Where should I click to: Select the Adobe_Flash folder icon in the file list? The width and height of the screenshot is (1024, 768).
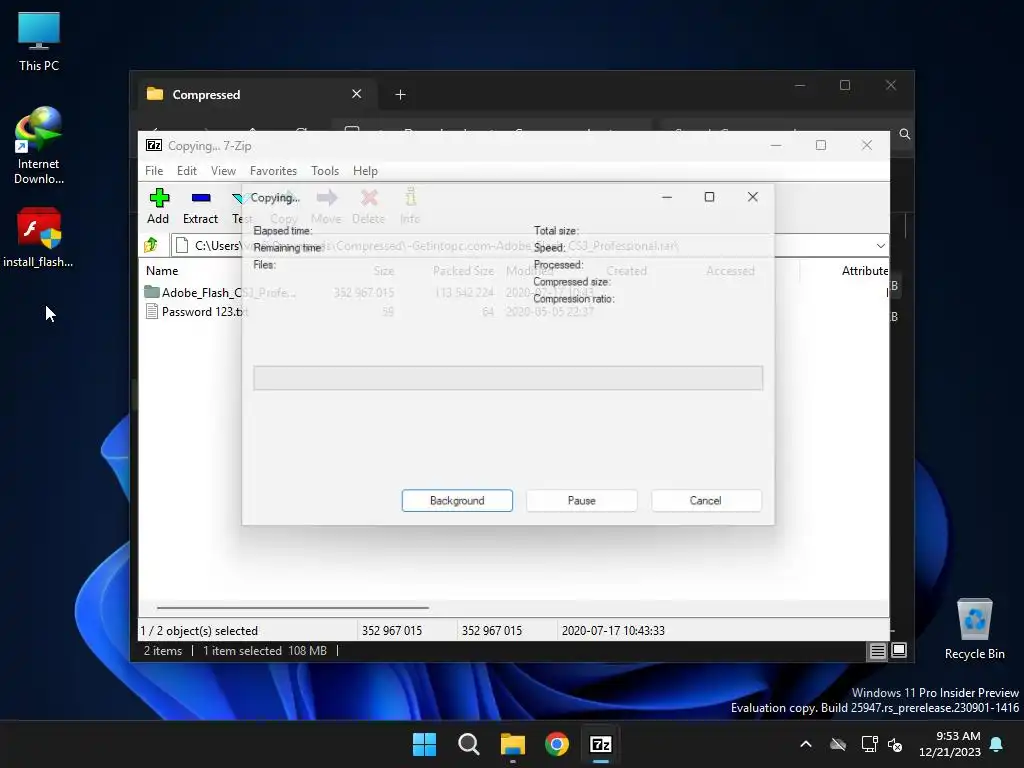pyautogui.click(x=152, y=292)
